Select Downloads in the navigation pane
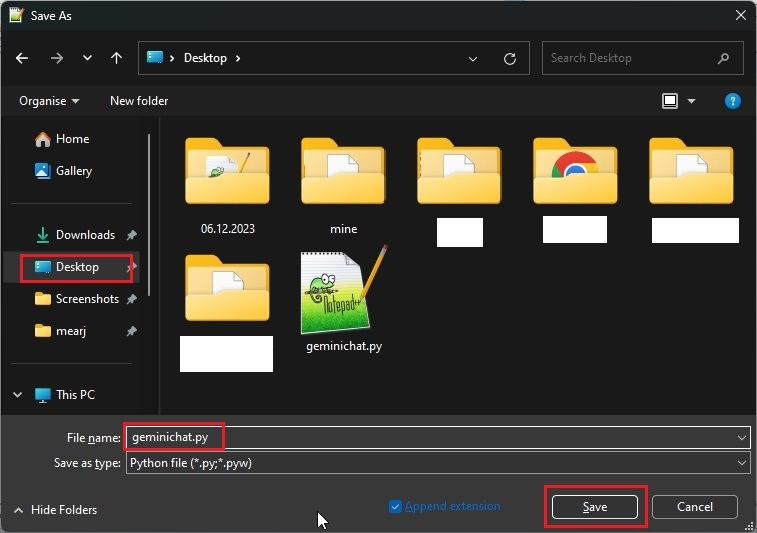The width and height of the screenshot is (757, 533). (85, 235)
